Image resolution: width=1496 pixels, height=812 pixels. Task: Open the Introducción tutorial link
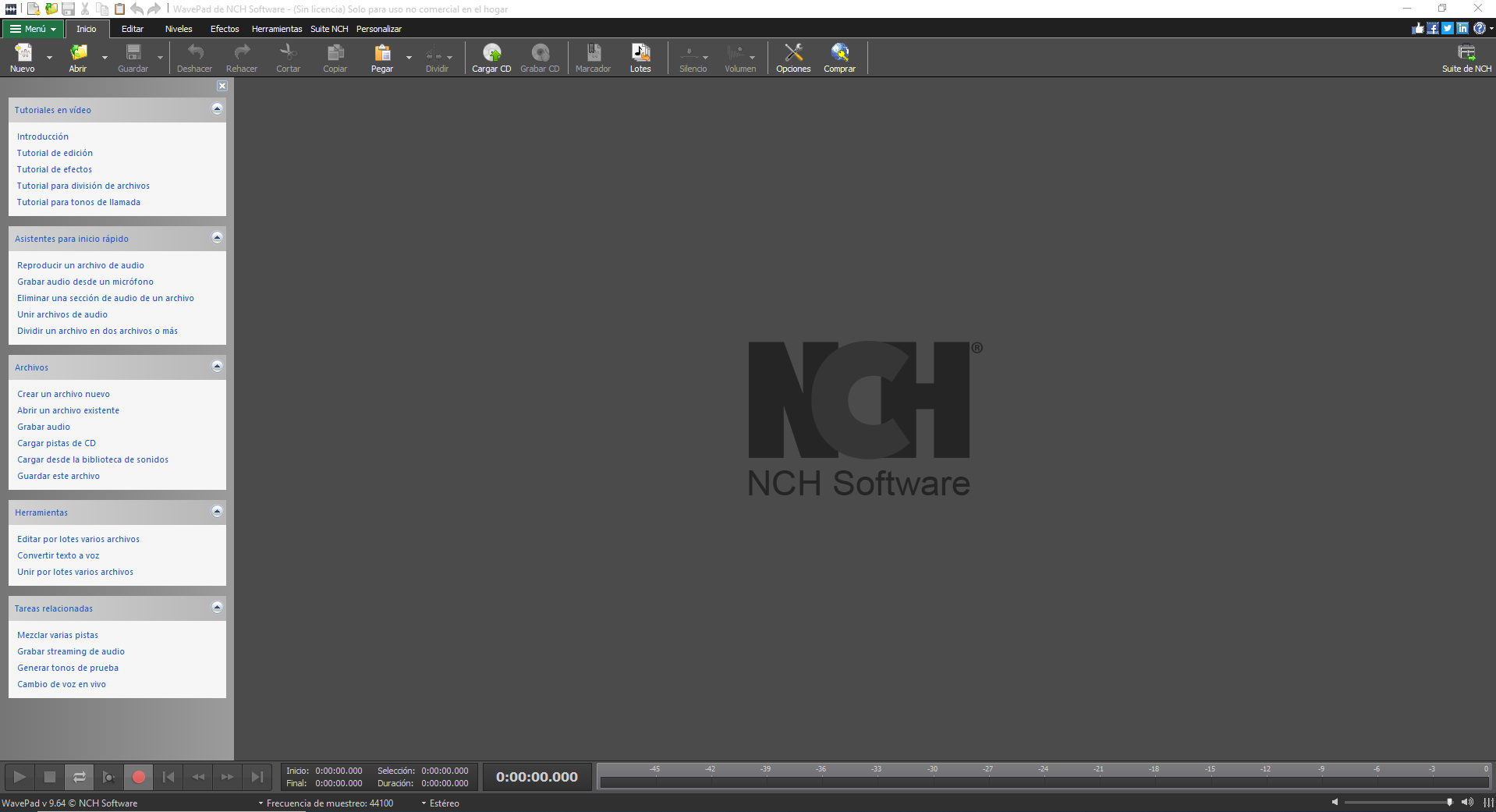point(43,137)
